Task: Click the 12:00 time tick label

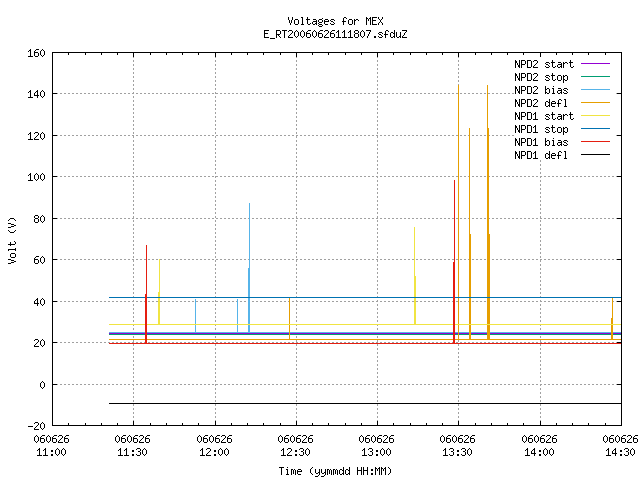Action: tap(214, 452)
